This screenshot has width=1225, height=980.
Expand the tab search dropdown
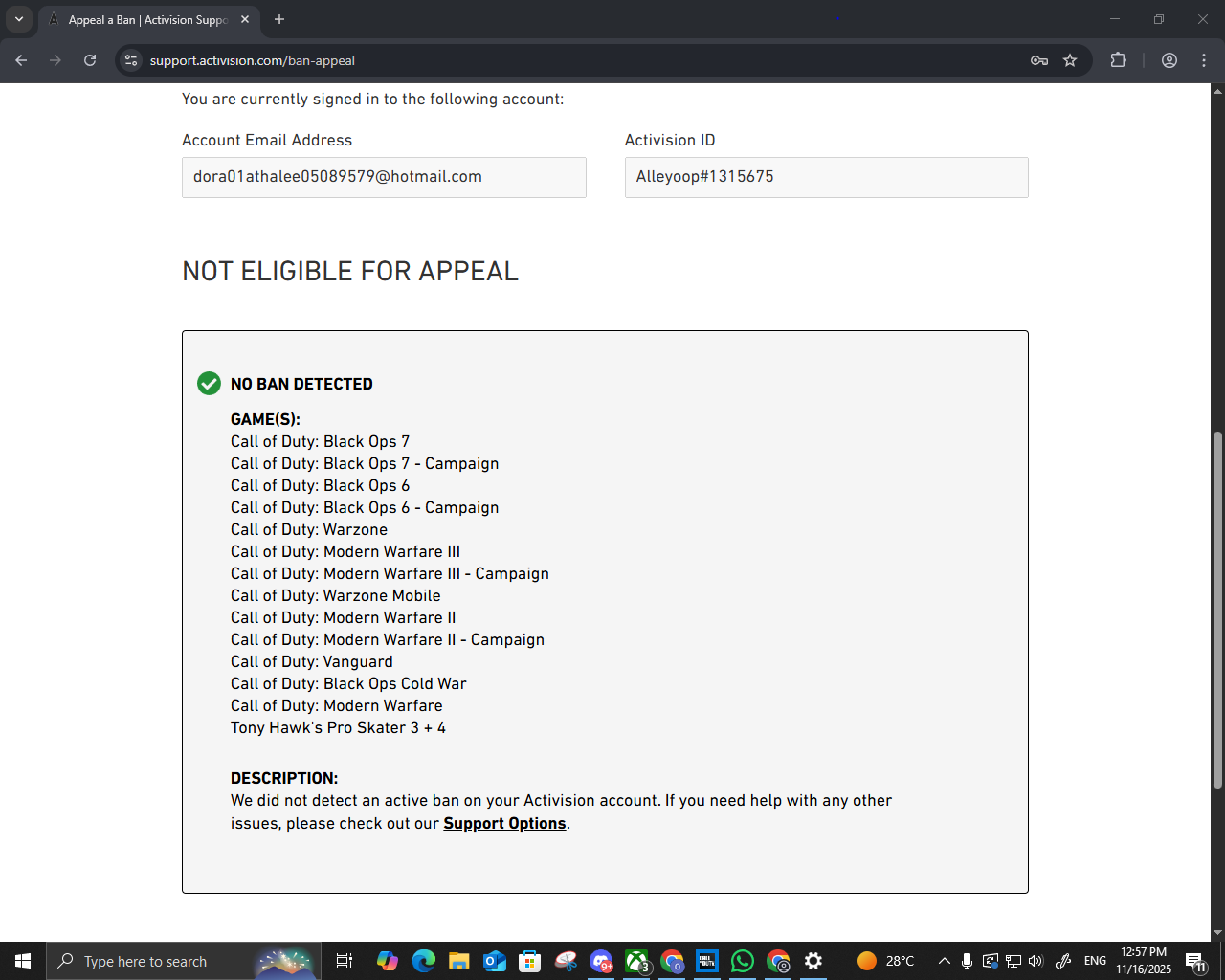[19, 19]
